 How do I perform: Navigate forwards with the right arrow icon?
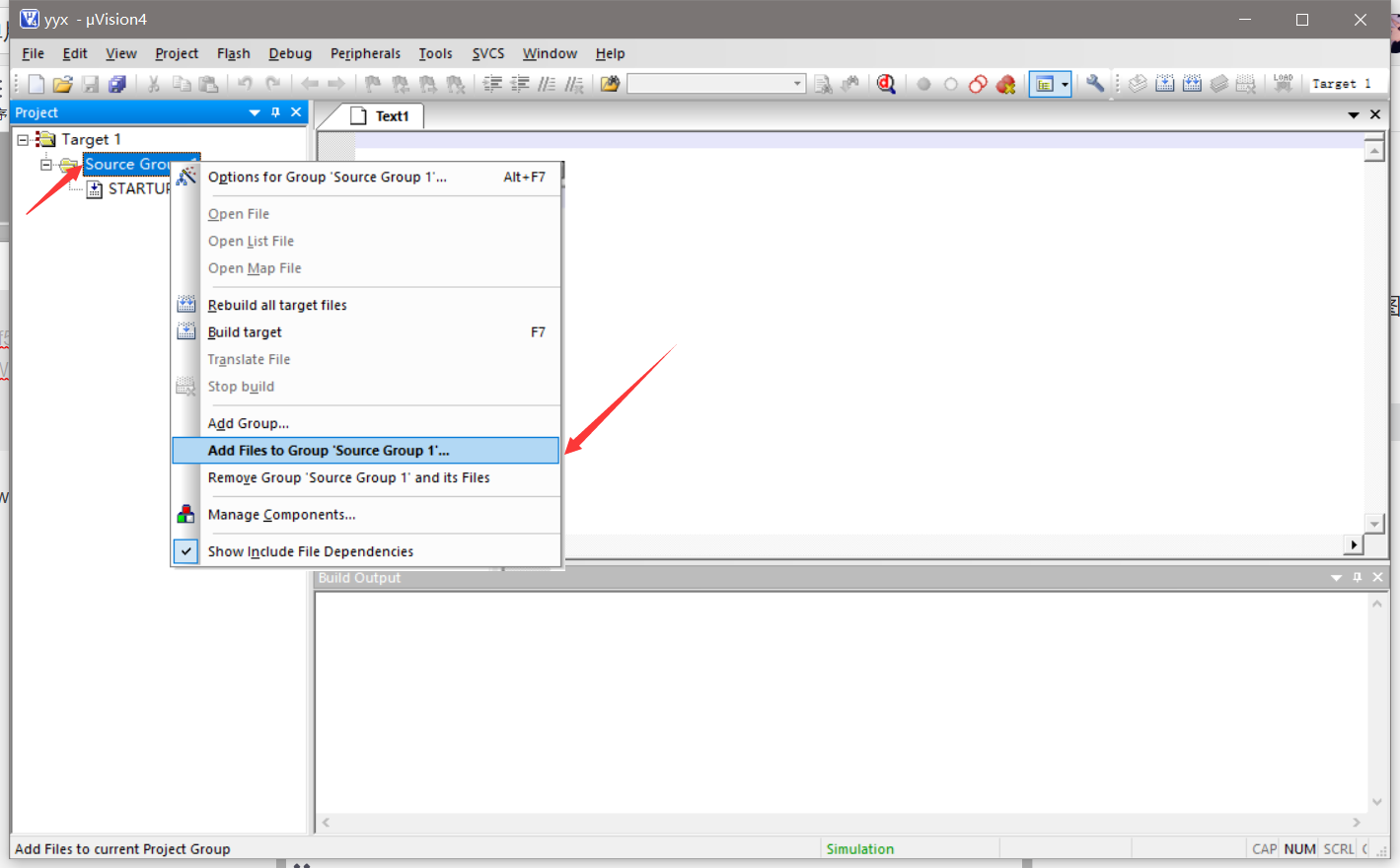(x=336, y=84)
